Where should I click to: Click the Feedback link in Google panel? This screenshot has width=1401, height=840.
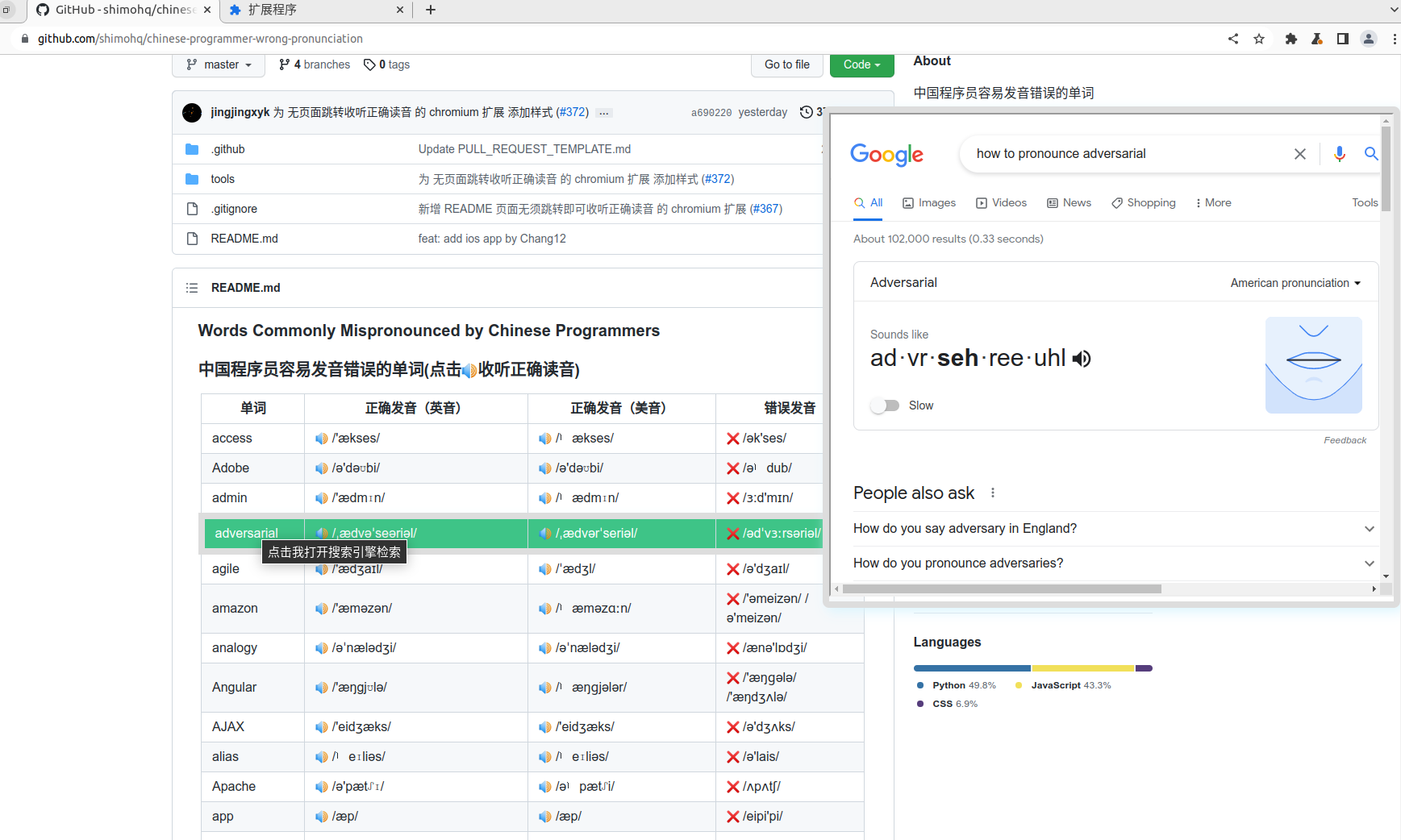coord(1345,440)
